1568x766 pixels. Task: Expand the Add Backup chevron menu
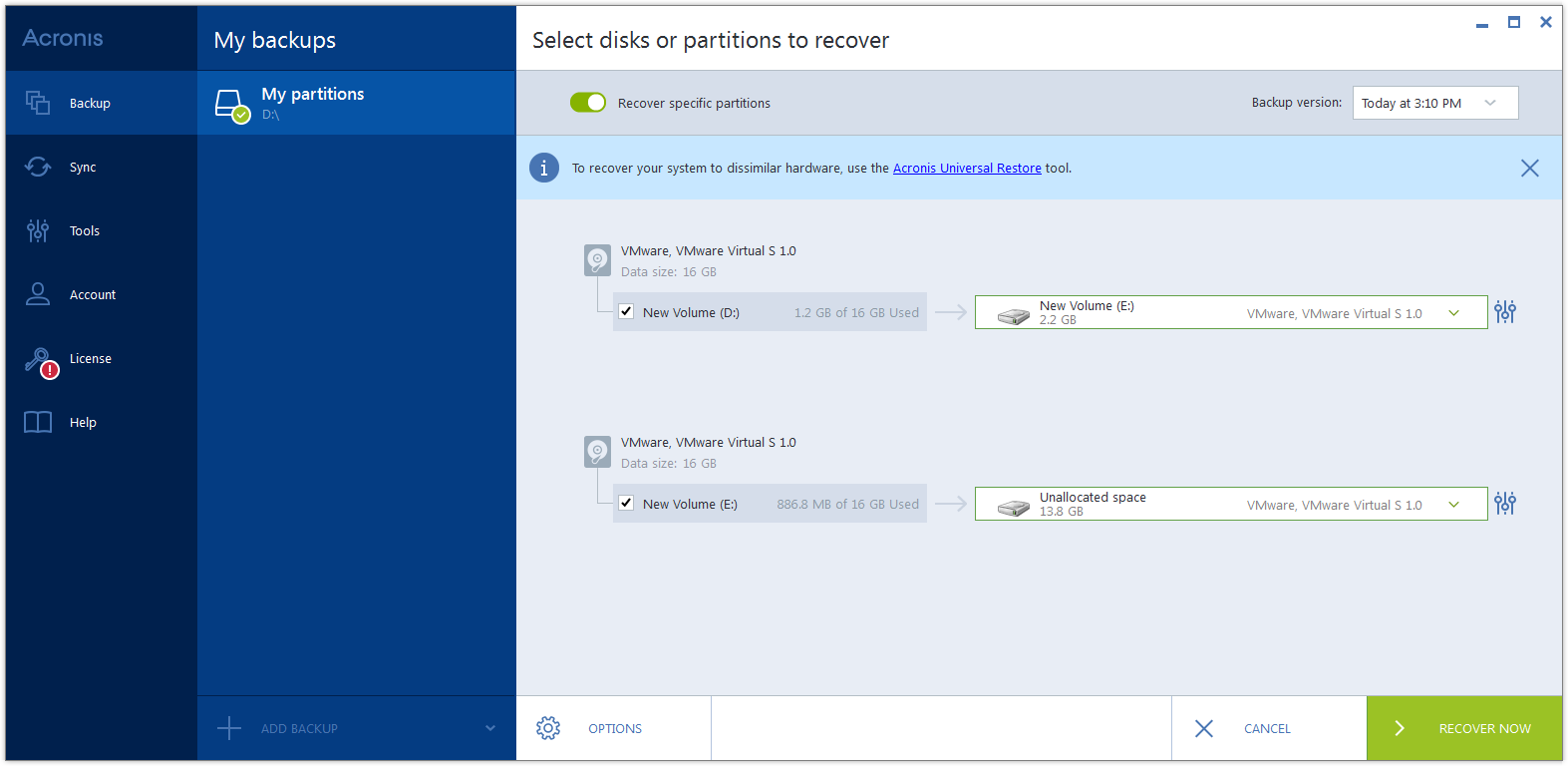tap(490, 728)
